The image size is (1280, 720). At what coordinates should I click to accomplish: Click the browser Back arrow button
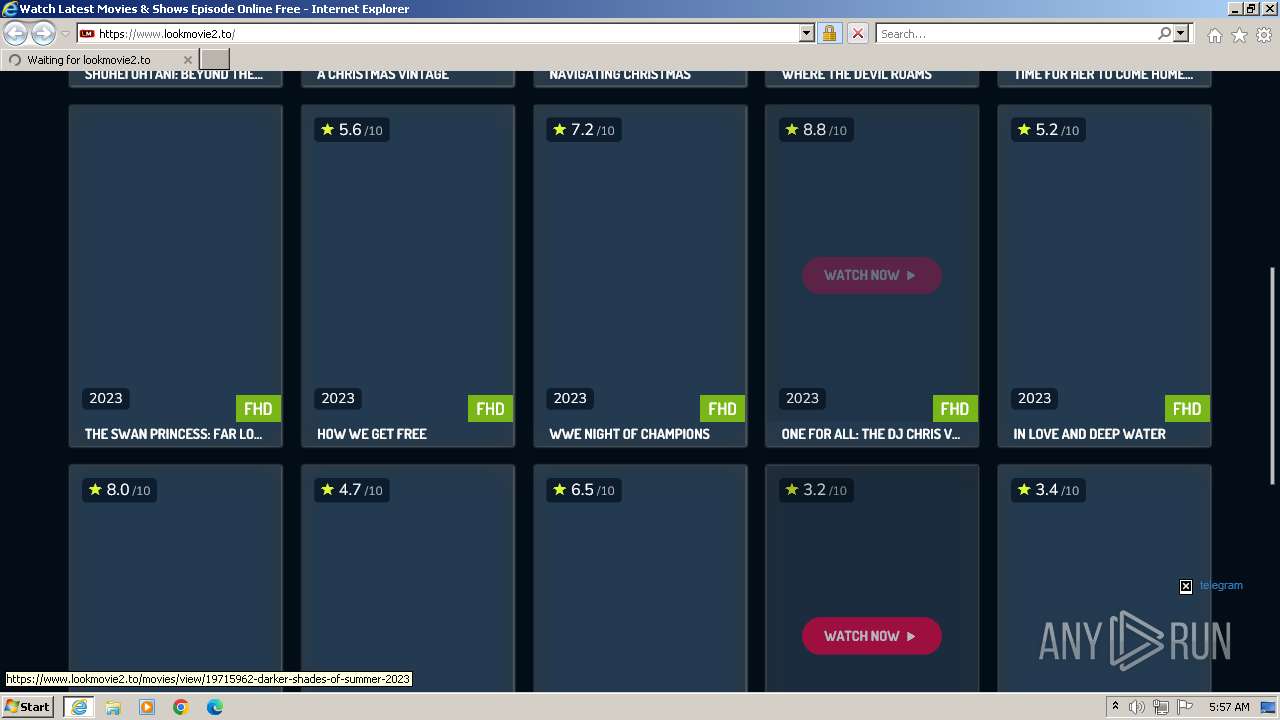(15, 33)
